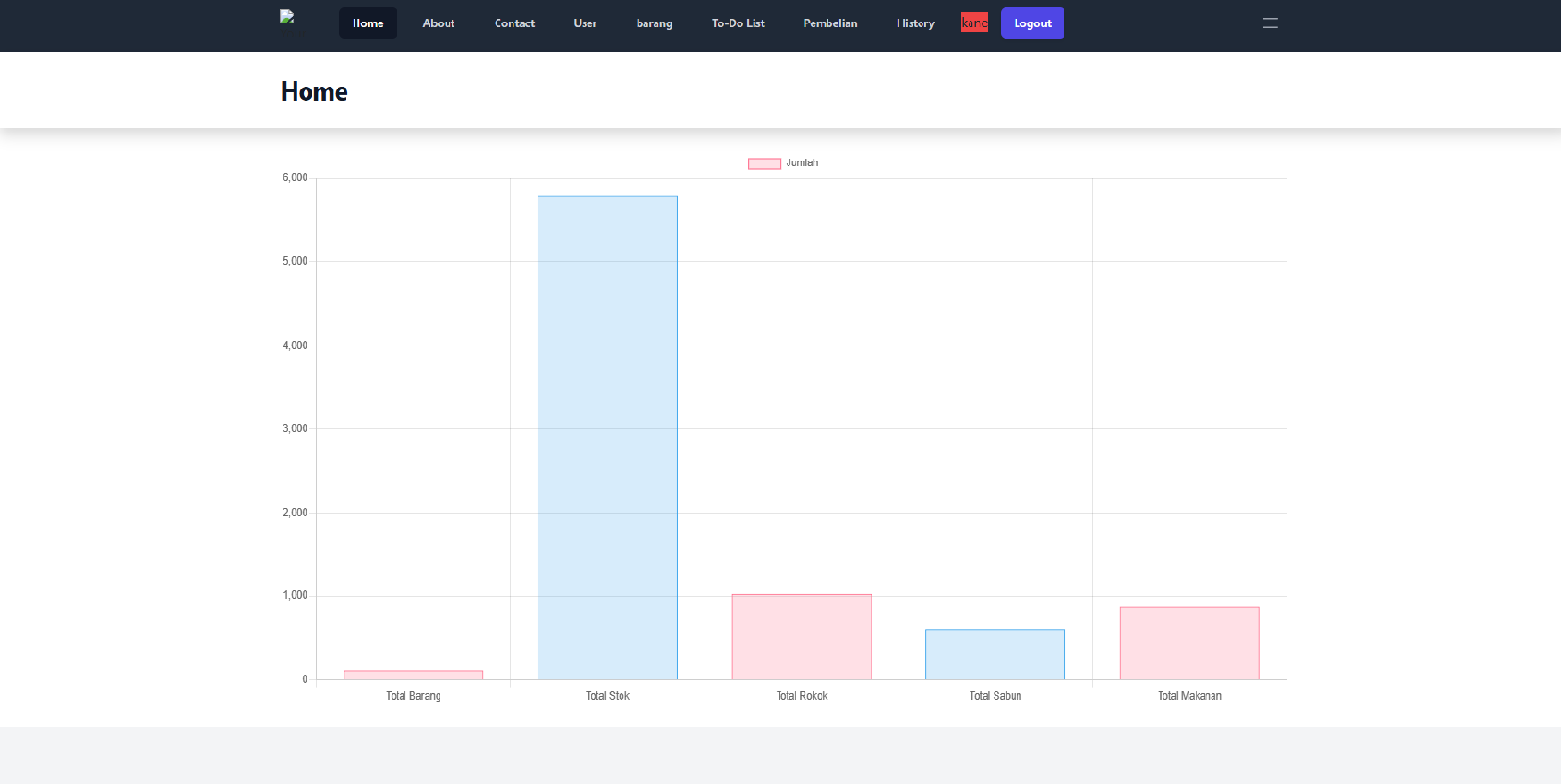
Task: Open the Contact page link
Action: tap(514, 23)
